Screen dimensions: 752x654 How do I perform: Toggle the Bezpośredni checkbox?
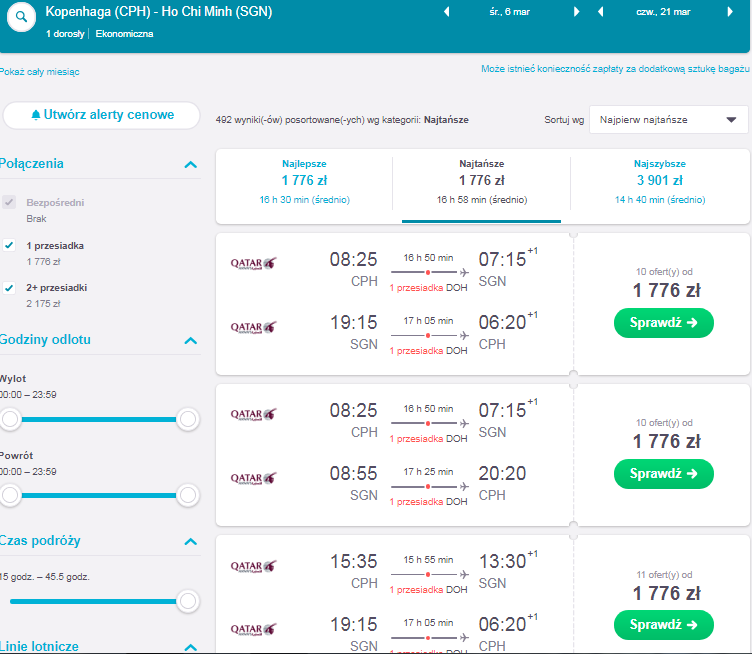9,202
